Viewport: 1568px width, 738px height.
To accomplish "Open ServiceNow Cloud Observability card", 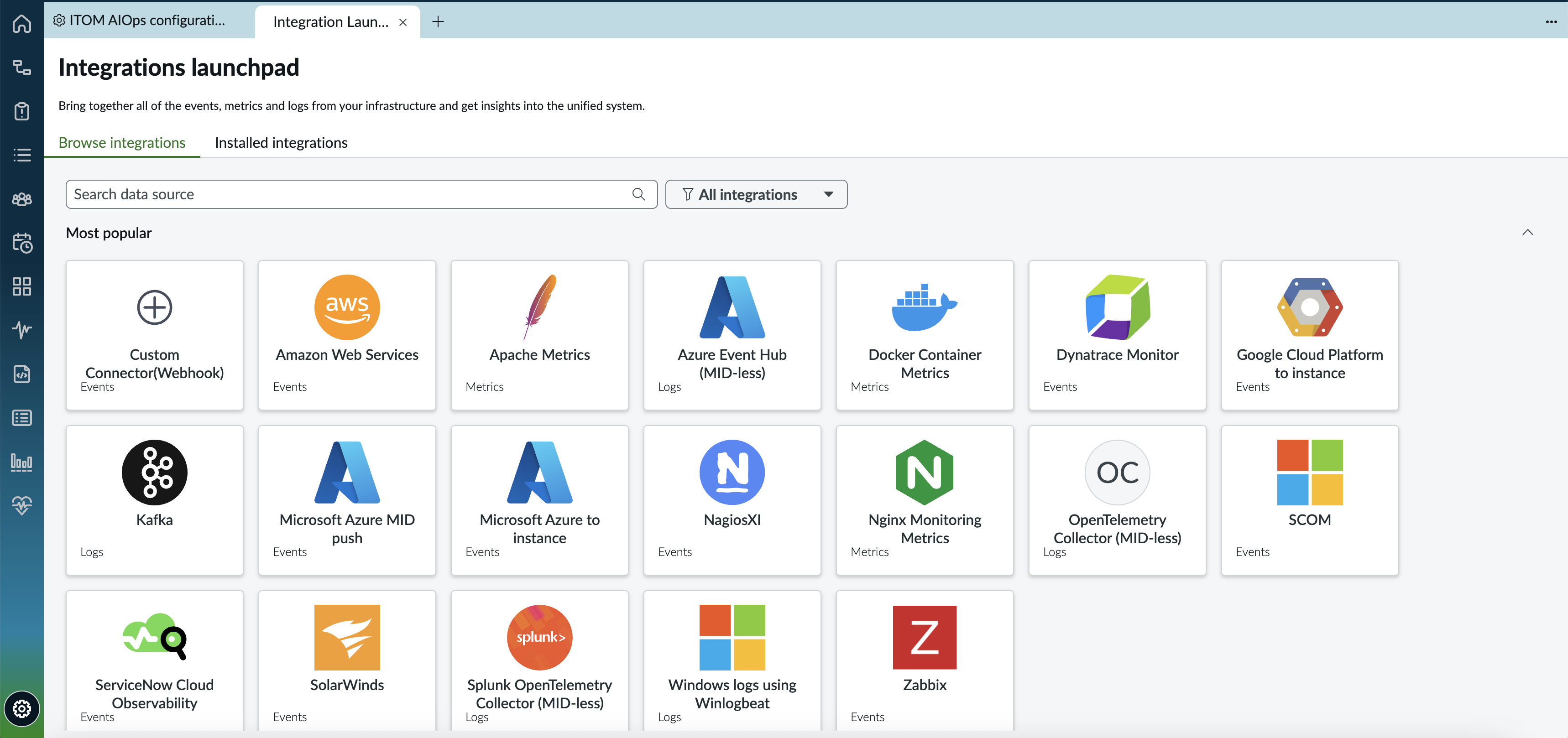I will (x=155, y=661).
